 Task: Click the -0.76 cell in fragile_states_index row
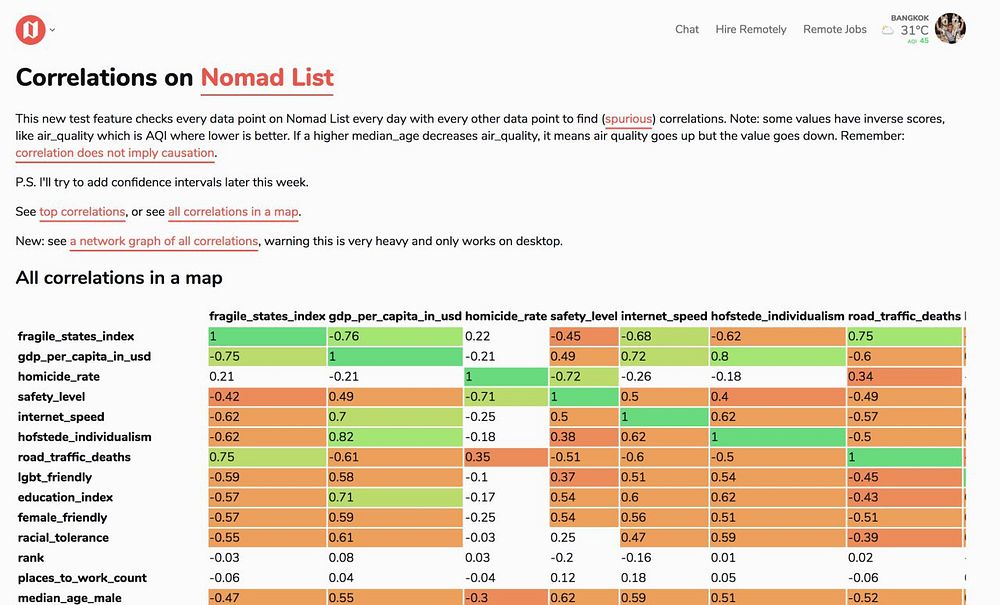pos(395,337)
